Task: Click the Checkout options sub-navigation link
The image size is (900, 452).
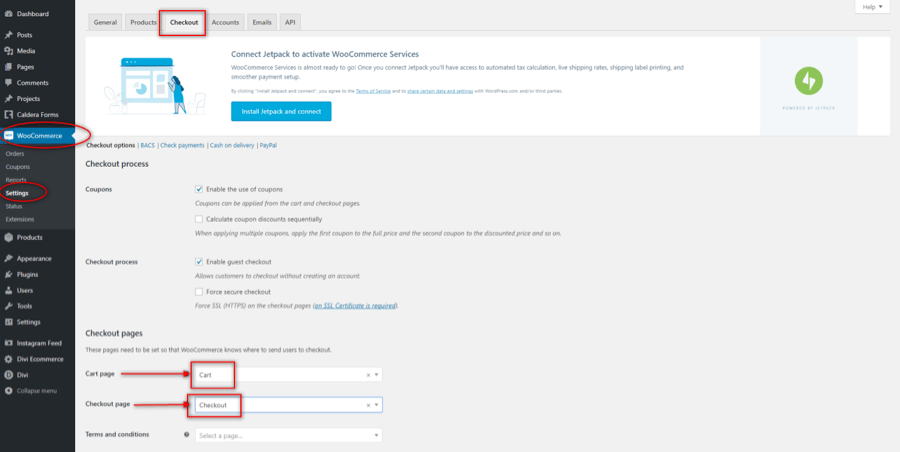Action: pyautogui.click(x=111, y=145)
